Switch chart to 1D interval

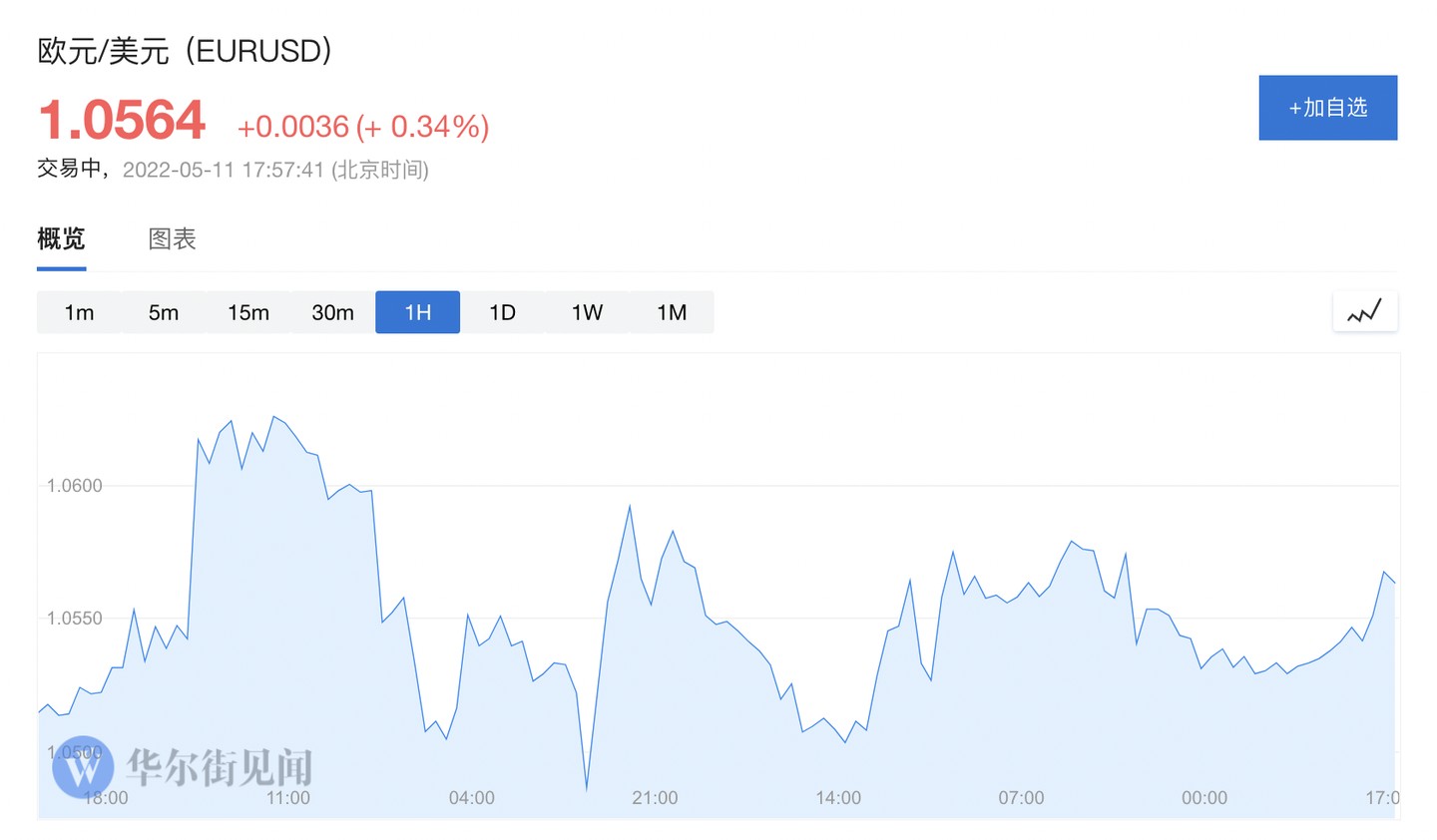(x=502, y=312)
